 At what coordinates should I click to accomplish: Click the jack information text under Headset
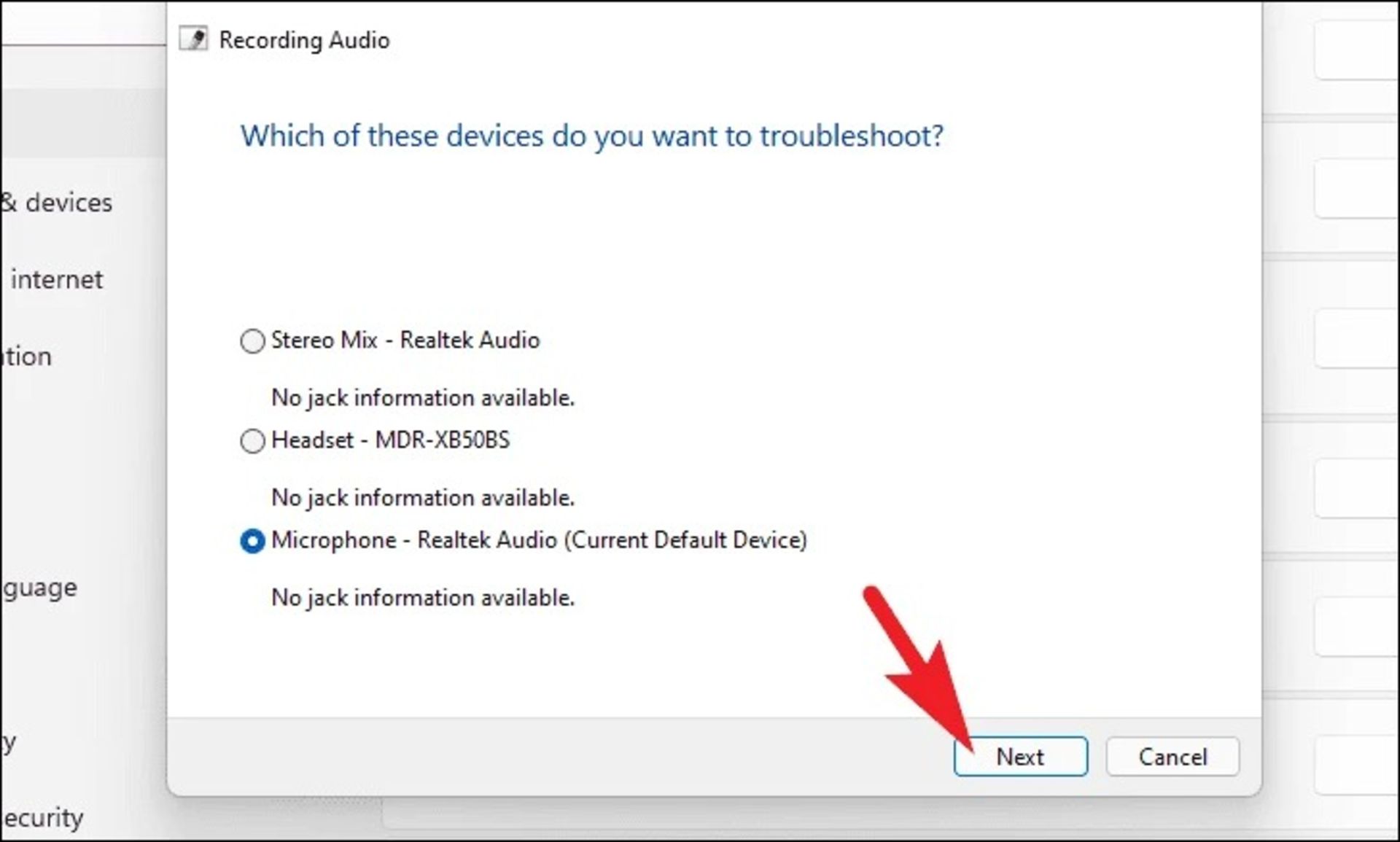coord(422,498)
